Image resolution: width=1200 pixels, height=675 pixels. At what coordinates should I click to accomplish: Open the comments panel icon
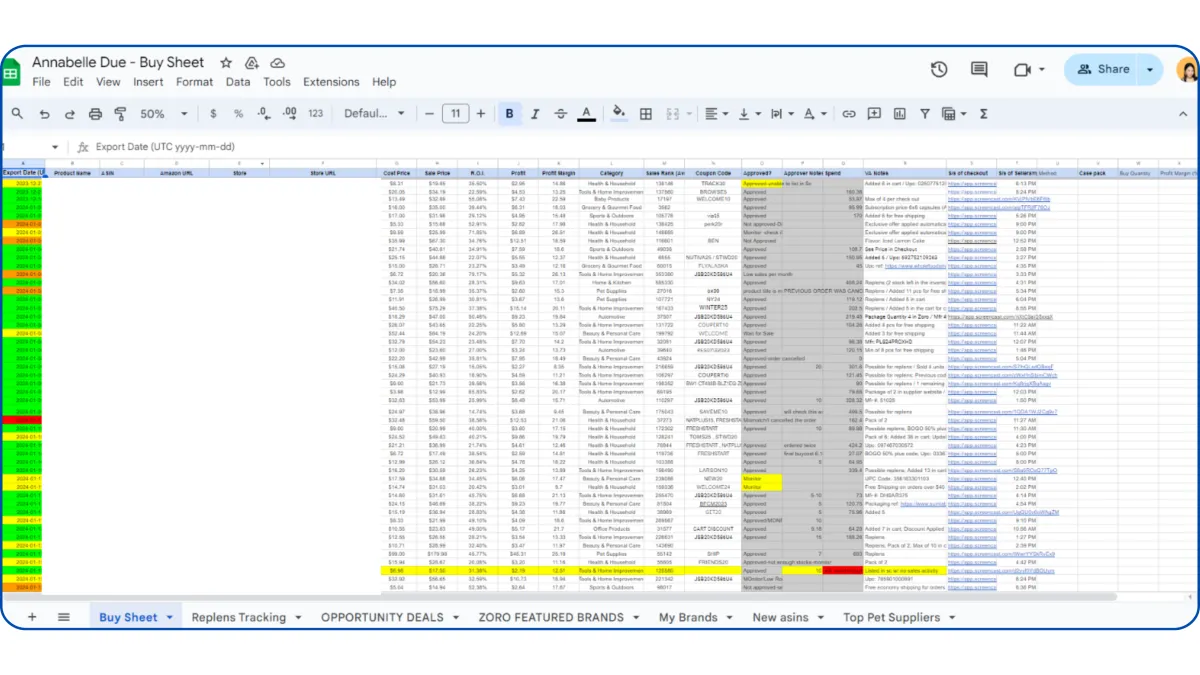979,69
